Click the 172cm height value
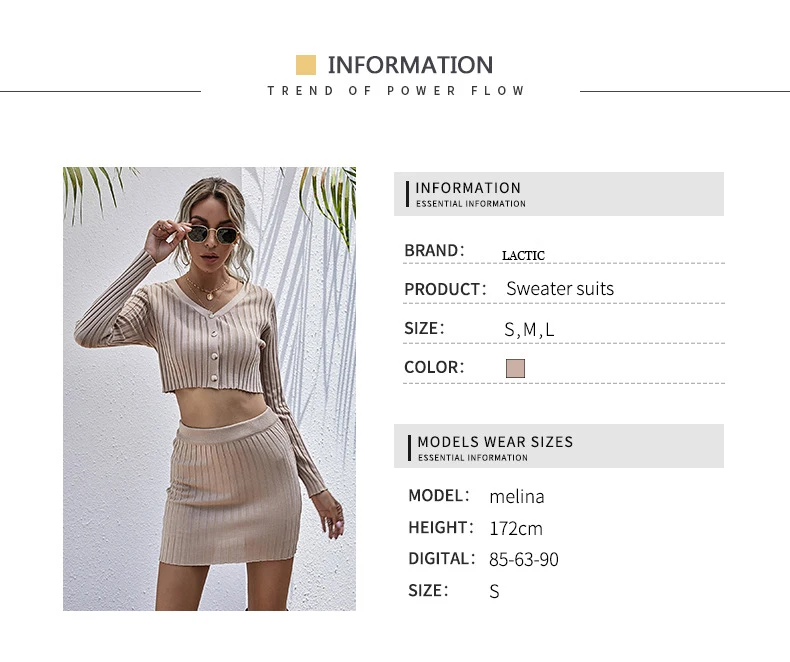 click(x=516, y=528)
